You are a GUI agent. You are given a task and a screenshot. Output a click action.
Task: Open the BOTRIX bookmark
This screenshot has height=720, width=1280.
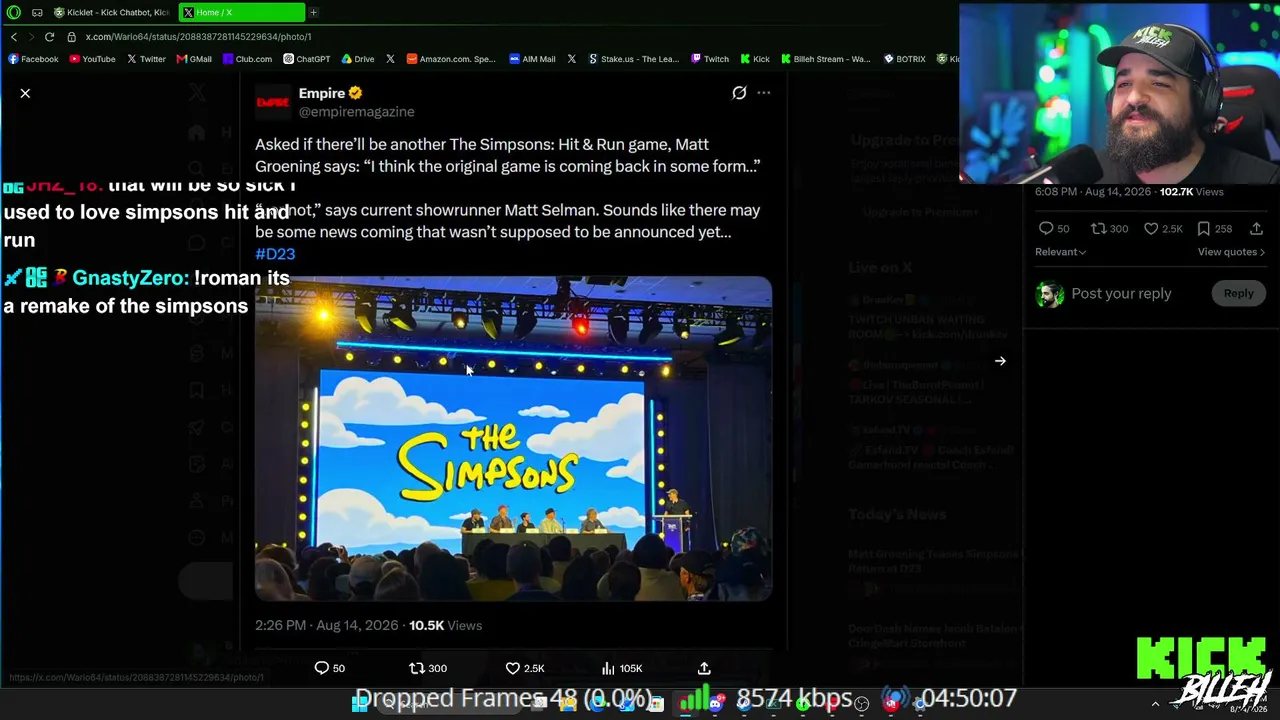(x=904, y=59)
